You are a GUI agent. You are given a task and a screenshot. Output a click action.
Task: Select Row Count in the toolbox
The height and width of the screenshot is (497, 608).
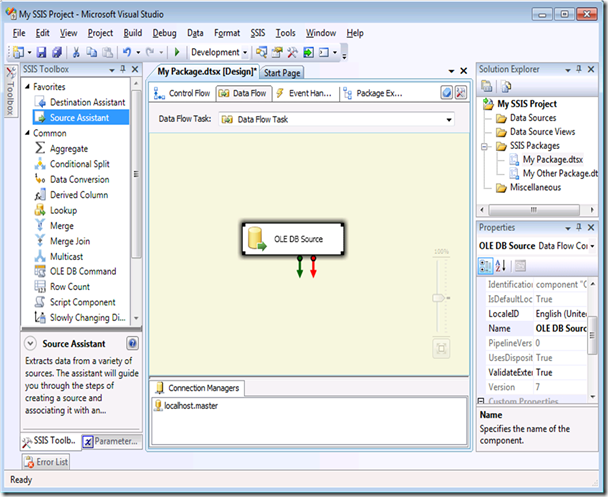point(70,287)
